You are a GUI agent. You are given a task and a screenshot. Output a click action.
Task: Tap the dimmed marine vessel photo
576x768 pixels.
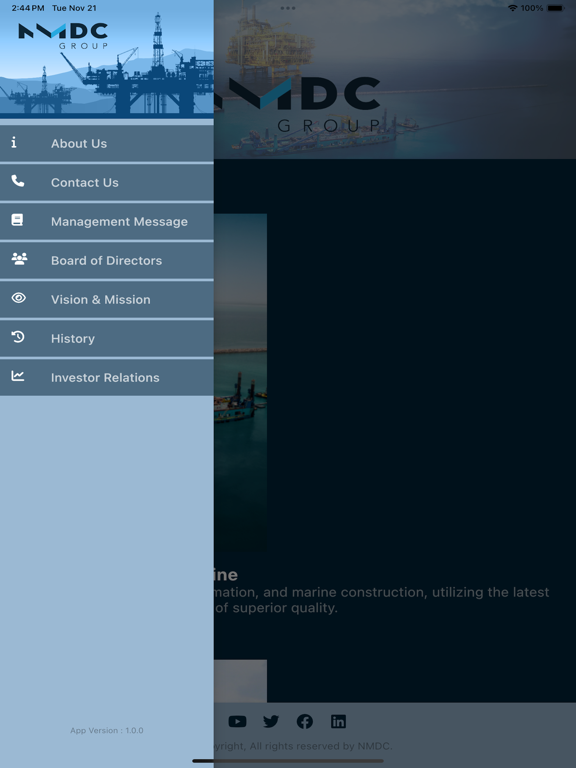tap(240, 384)
